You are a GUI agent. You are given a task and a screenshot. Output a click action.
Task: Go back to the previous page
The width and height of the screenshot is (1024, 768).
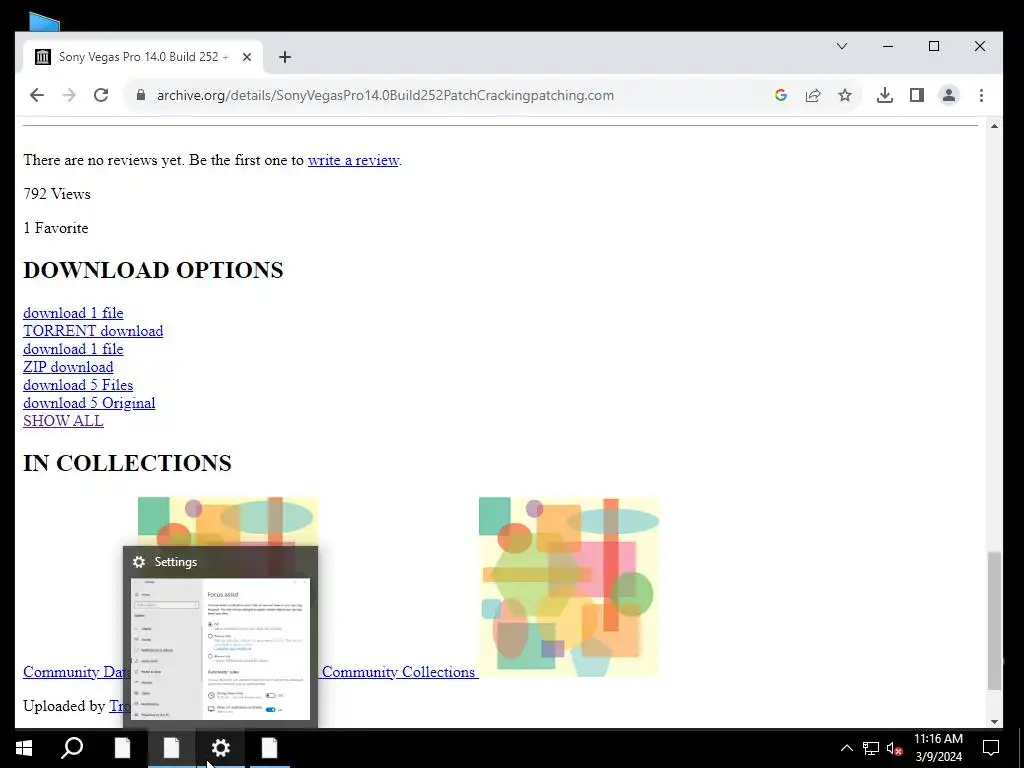(x=37, y=95)
